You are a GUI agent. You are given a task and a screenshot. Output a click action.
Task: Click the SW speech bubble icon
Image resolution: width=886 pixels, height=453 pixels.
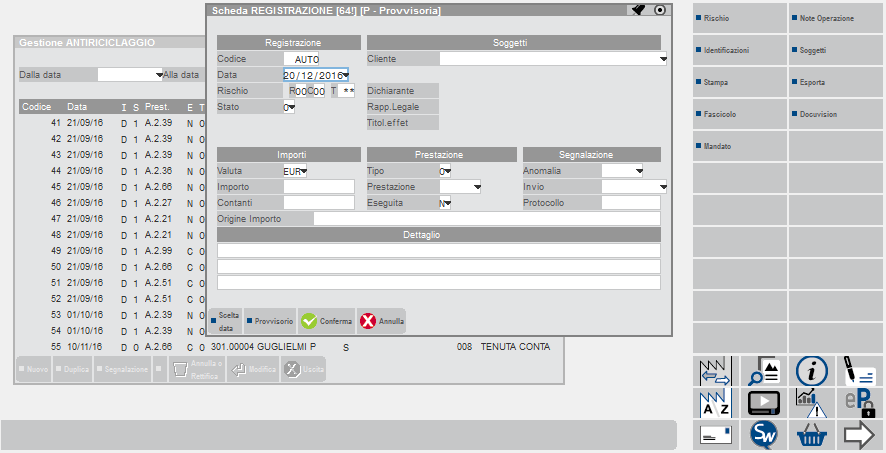pos(764,435)
